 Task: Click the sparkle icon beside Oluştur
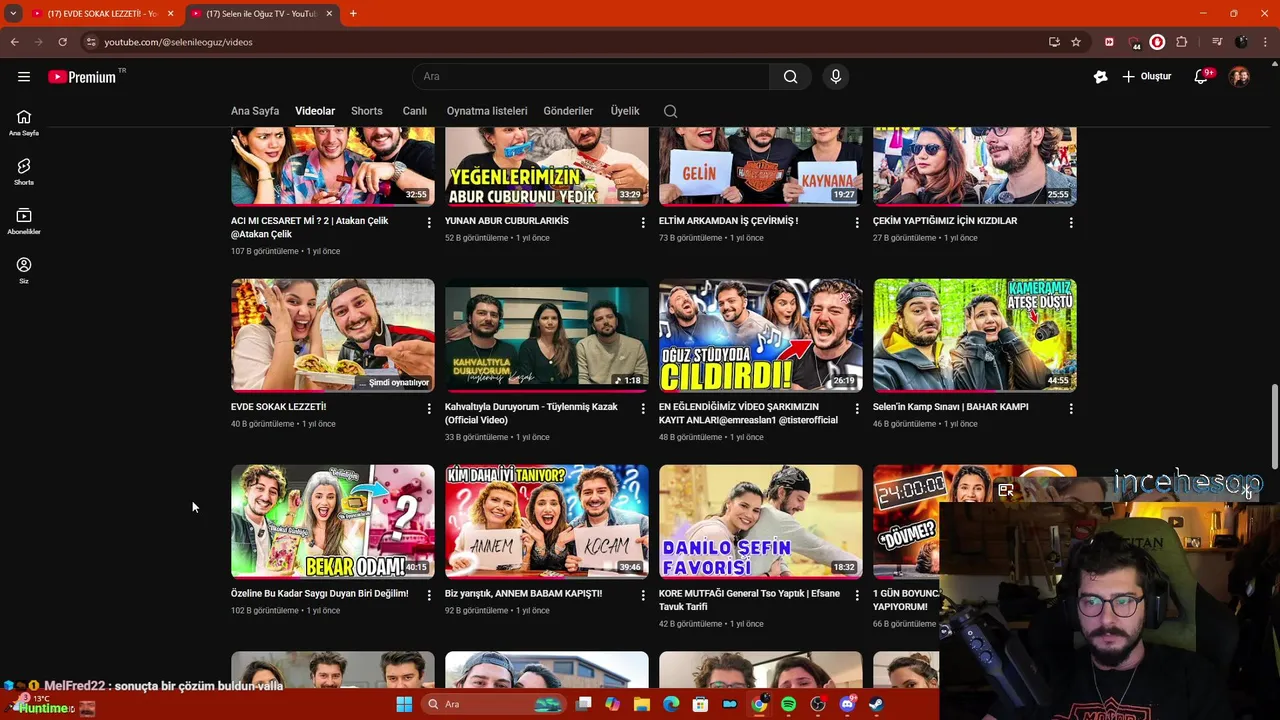pos(1101,77)
